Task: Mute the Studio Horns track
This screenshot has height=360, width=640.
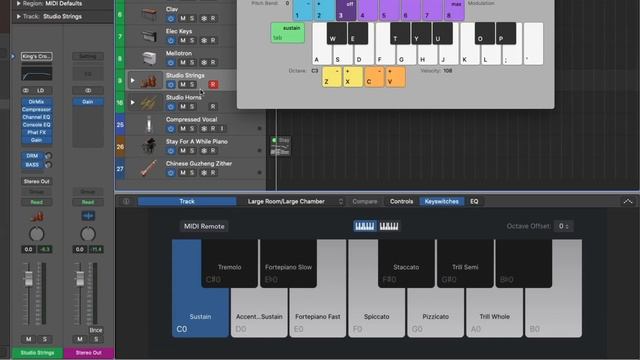Action: [183, 107]
